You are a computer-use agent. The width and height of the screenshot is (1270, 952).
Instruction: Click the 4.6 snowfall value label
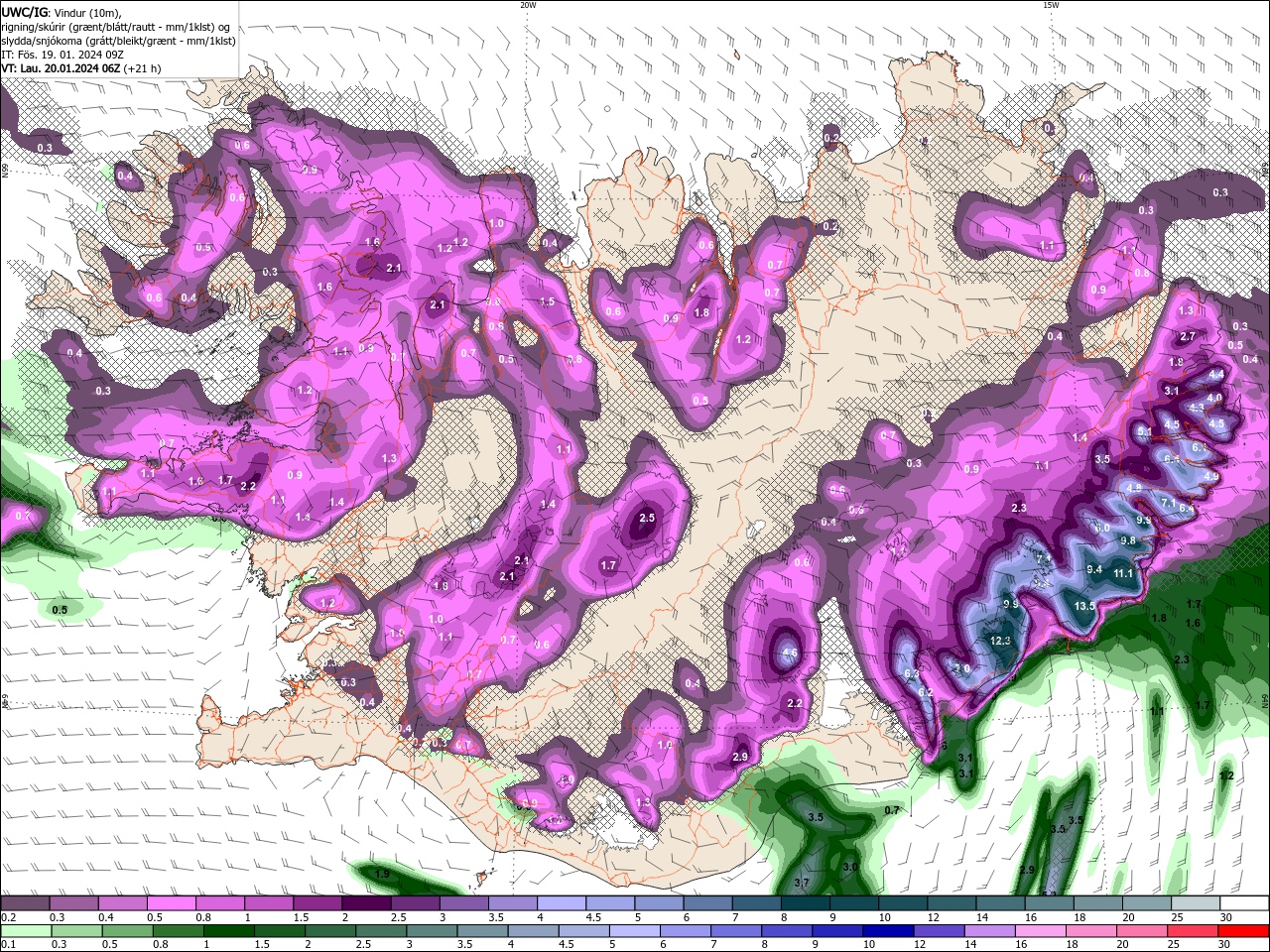tap(790, 654)
